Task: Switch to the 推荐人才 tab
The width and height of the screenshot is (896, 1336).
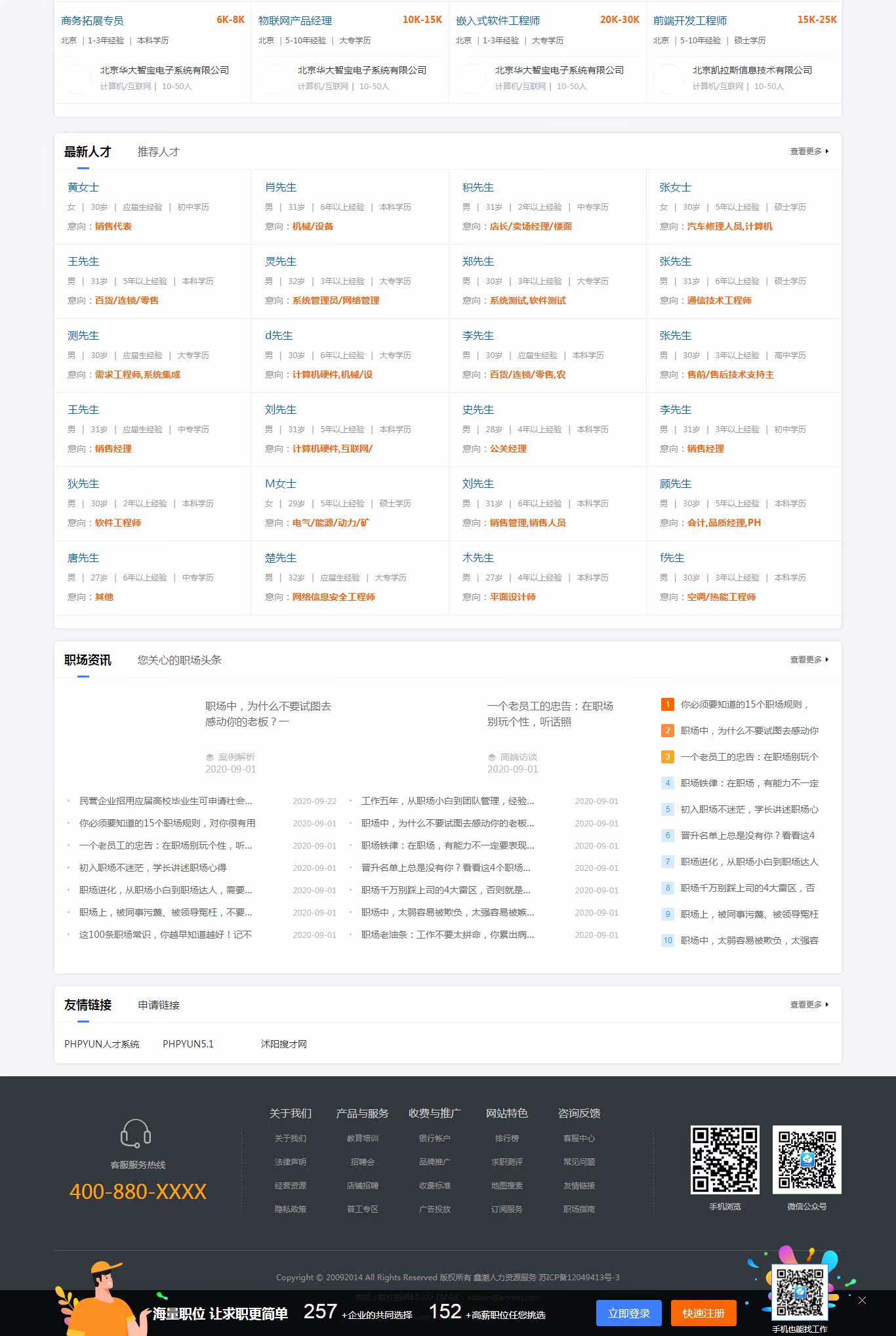Action: click(x=158, y=152)
